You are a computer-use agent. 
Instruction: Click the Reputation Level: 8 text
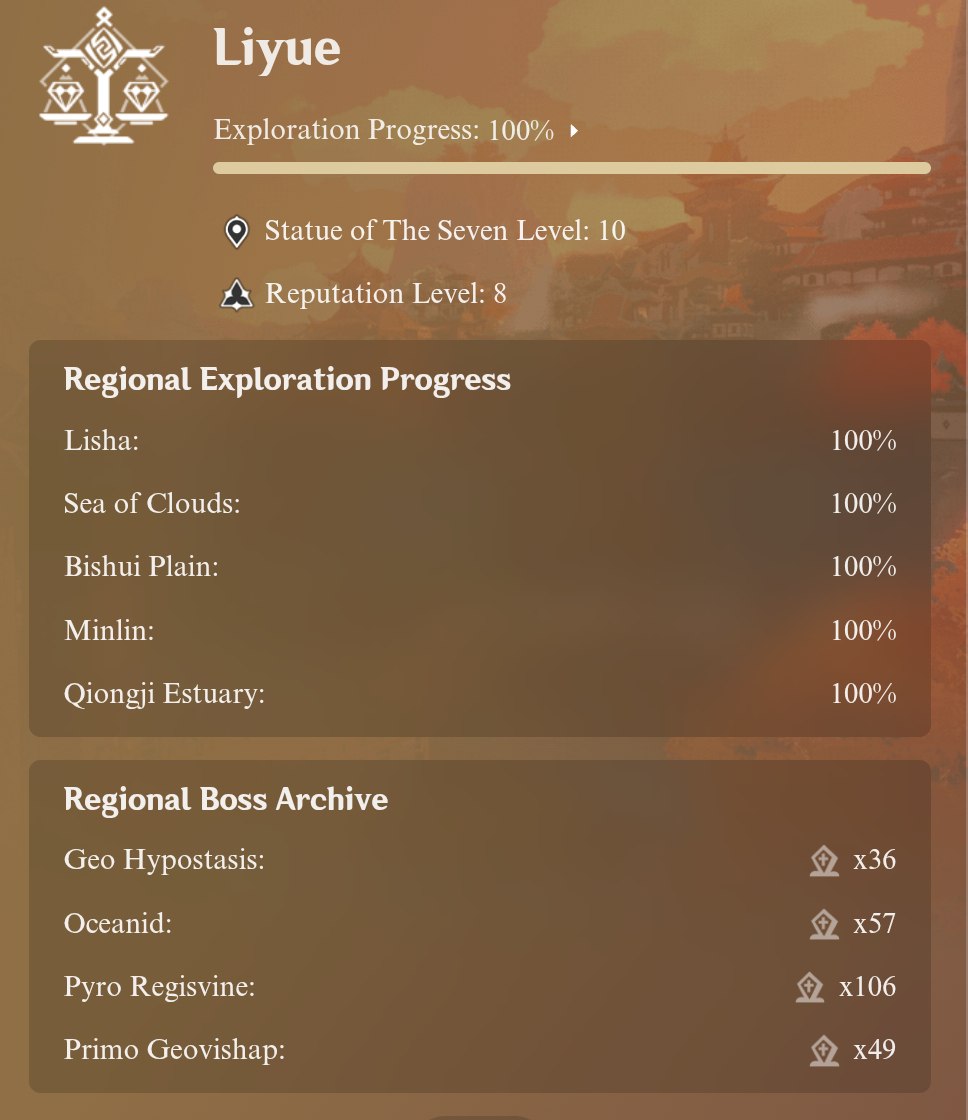click(386, 294)
